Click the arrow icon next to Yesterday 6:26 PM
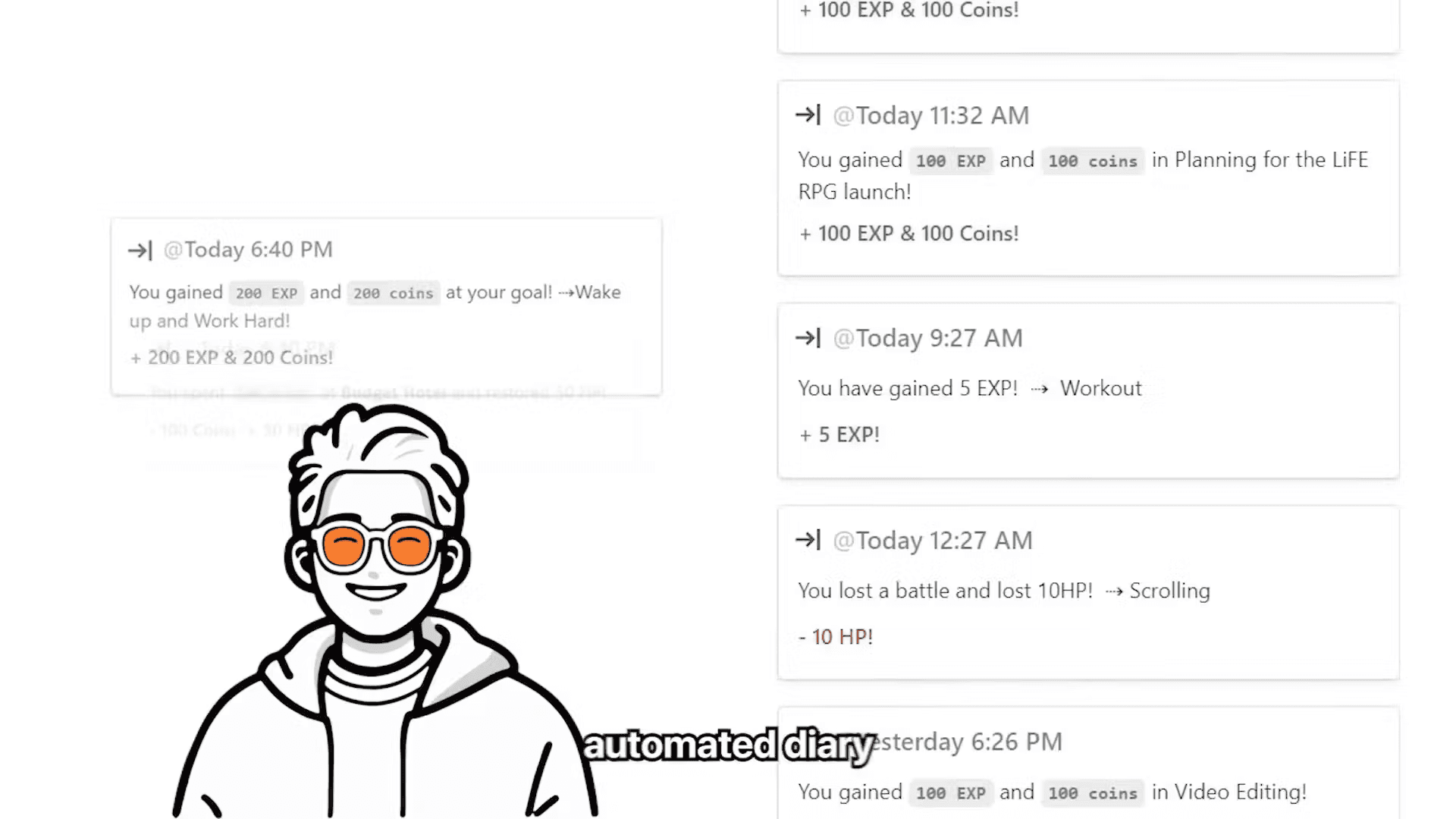Screen dimensions: 1456x819 click(x=808, y=742)
